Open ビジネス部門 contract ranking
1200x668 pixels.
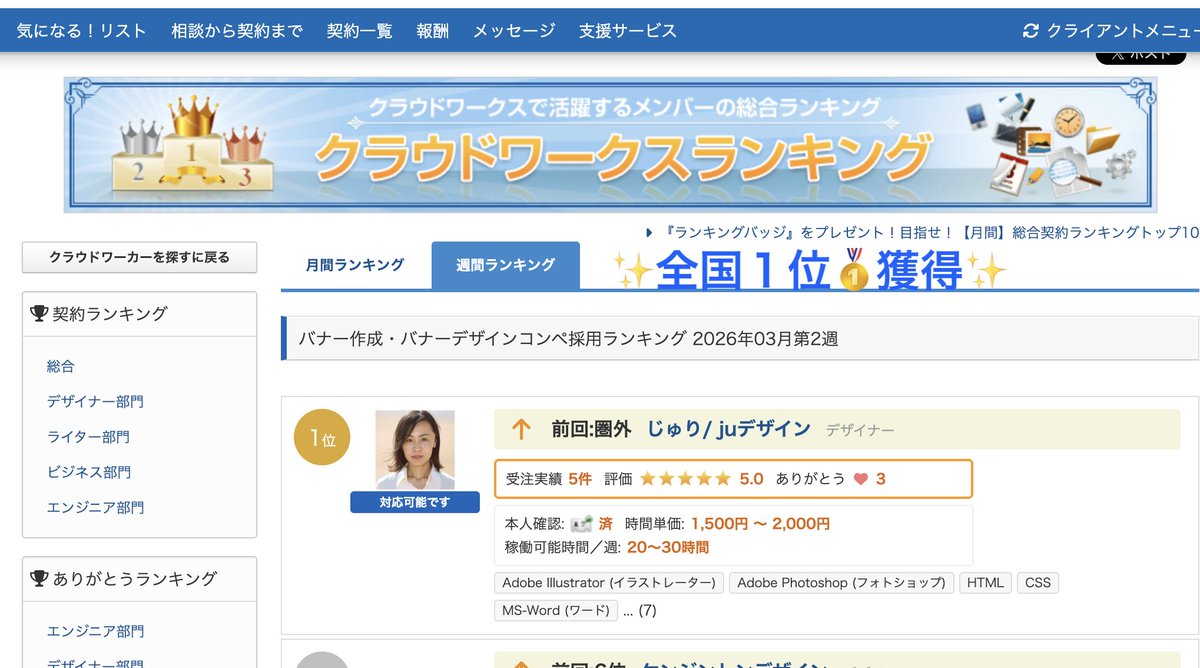[89, 472]
